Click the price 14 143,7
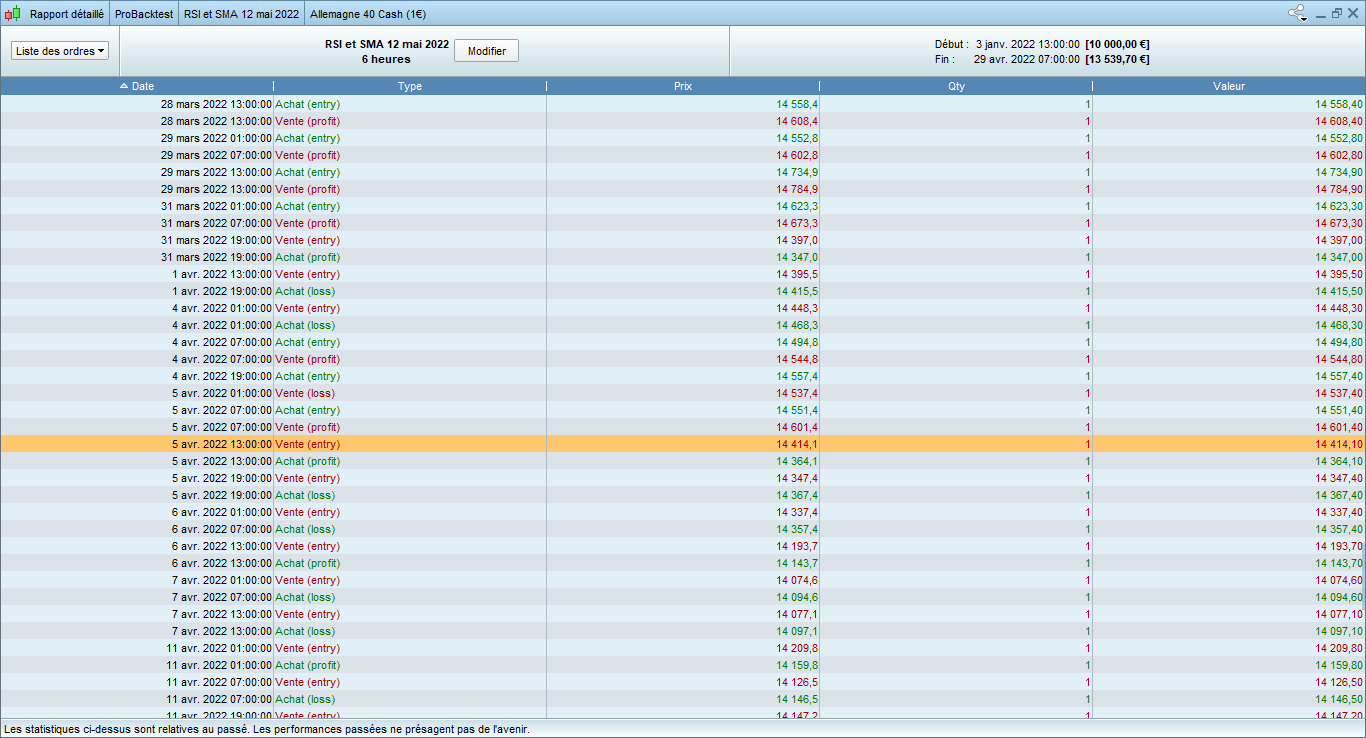 797,563
